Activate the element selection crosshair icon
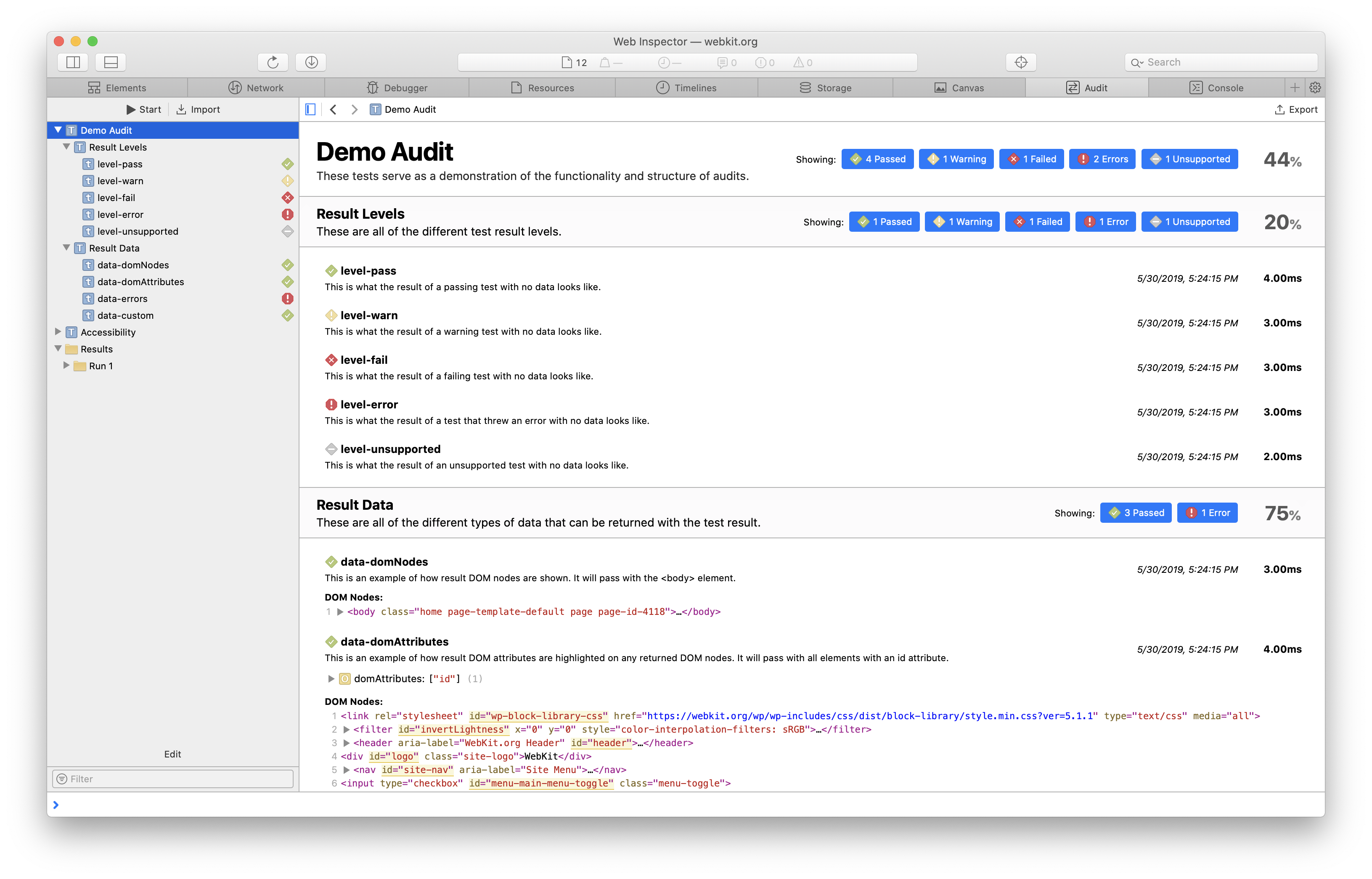 1021,62
